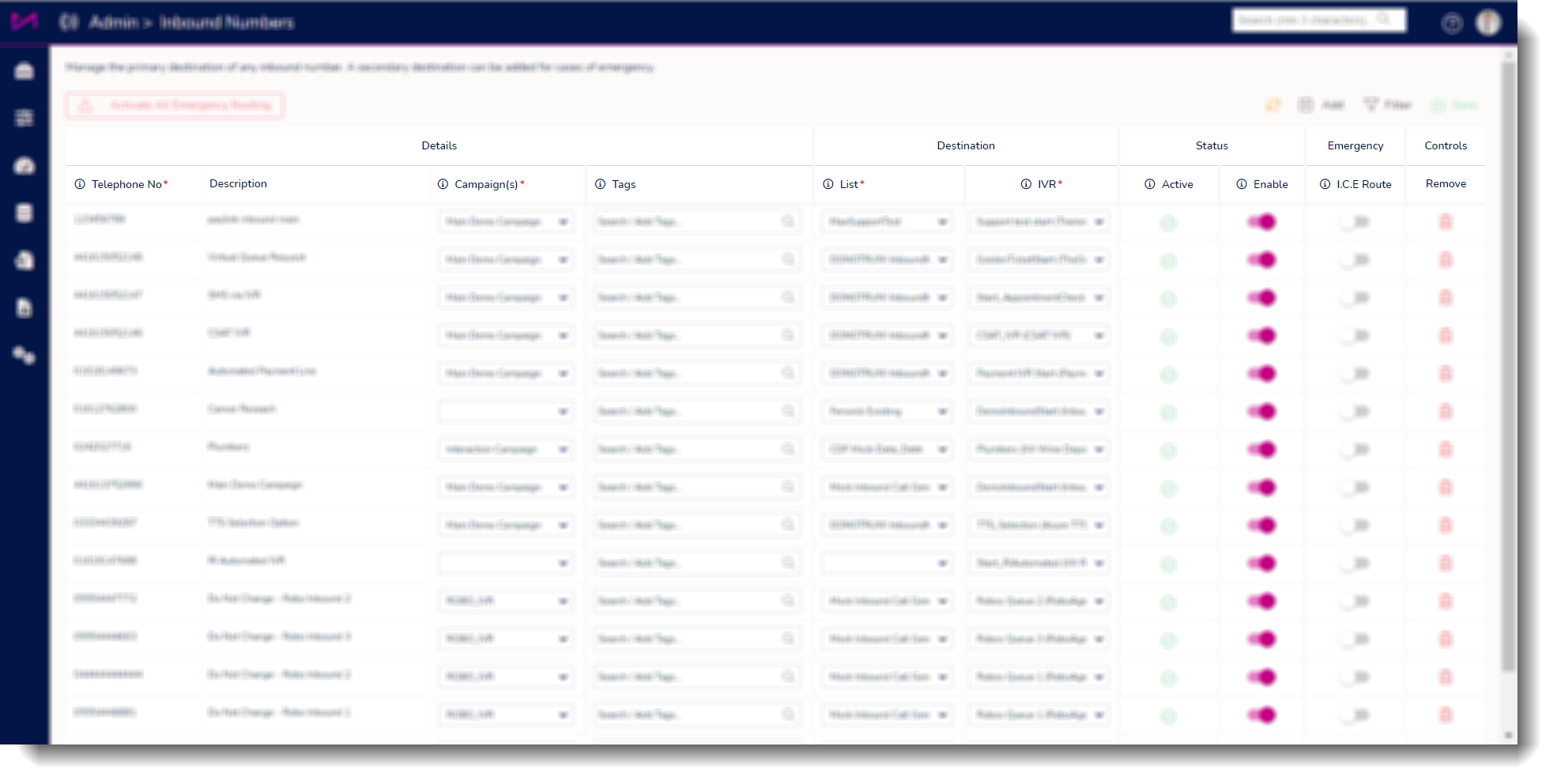Screen dimensions: 1557x784
Task: Click the info icon beside Enable header
Action: [x=1242, y=184]
